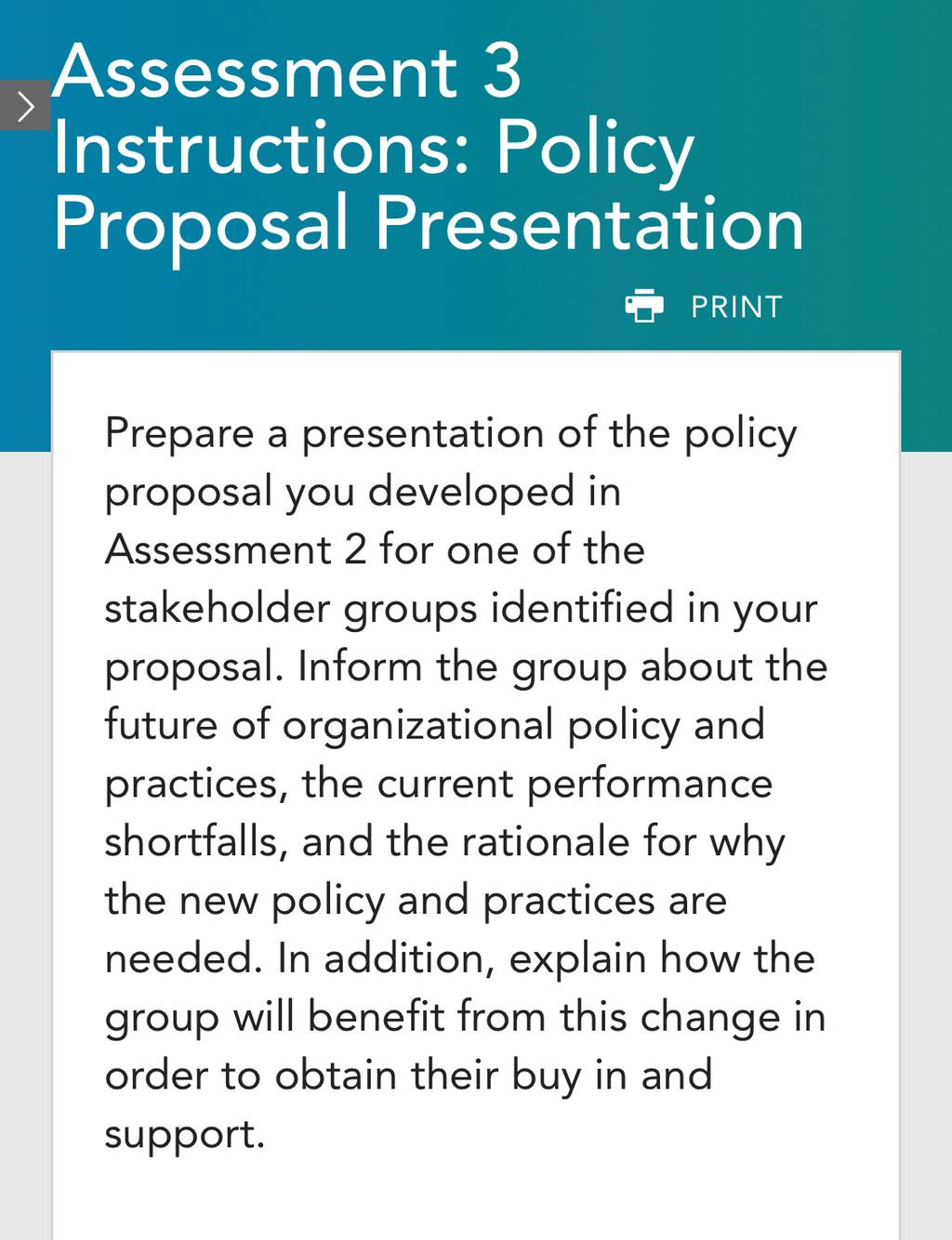Click the 'Proposal Presentation' heading line

[429, 224]
